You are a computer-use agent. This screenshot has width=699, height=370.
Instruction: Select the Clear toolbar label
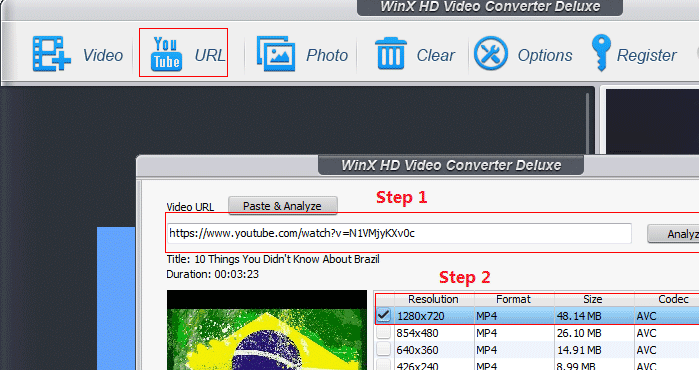tap(436, 55)
